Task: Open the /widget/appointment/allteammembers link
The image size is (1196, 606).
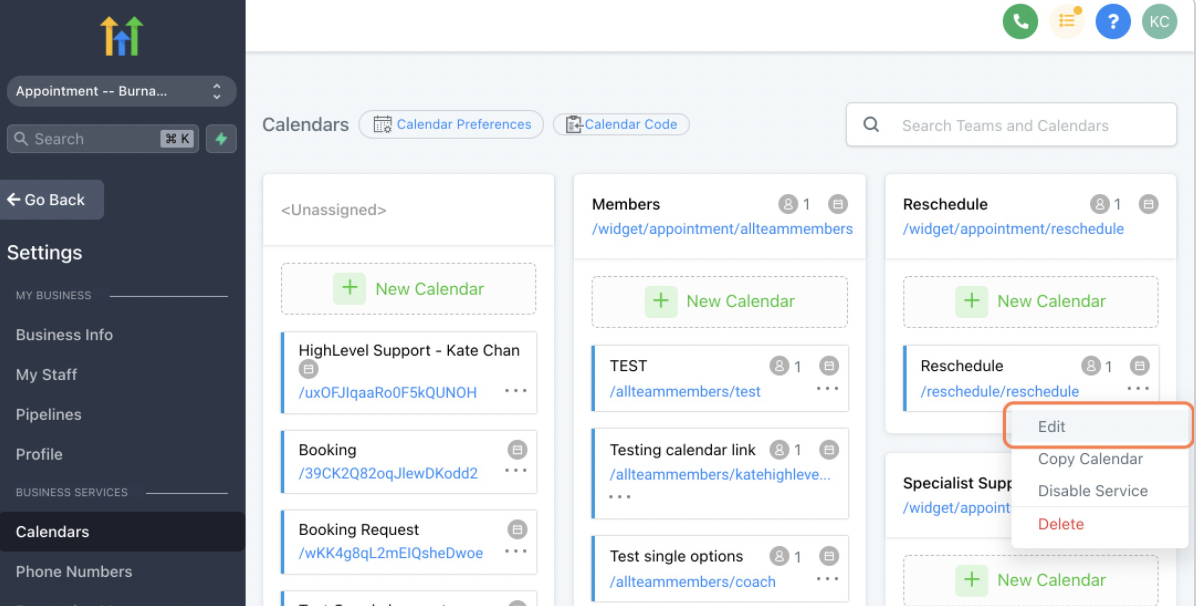Action: [722, 229]
